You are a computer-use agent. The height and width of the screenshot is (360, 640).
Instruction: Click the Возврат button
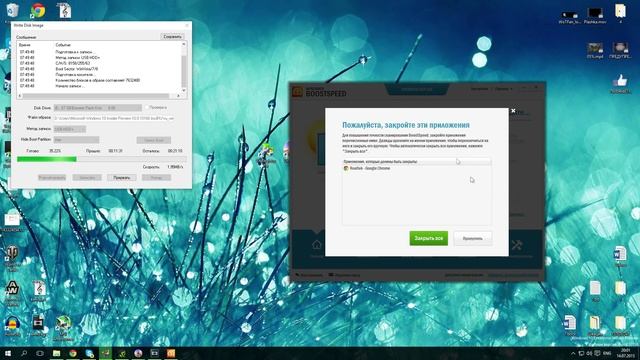[156, 178]
